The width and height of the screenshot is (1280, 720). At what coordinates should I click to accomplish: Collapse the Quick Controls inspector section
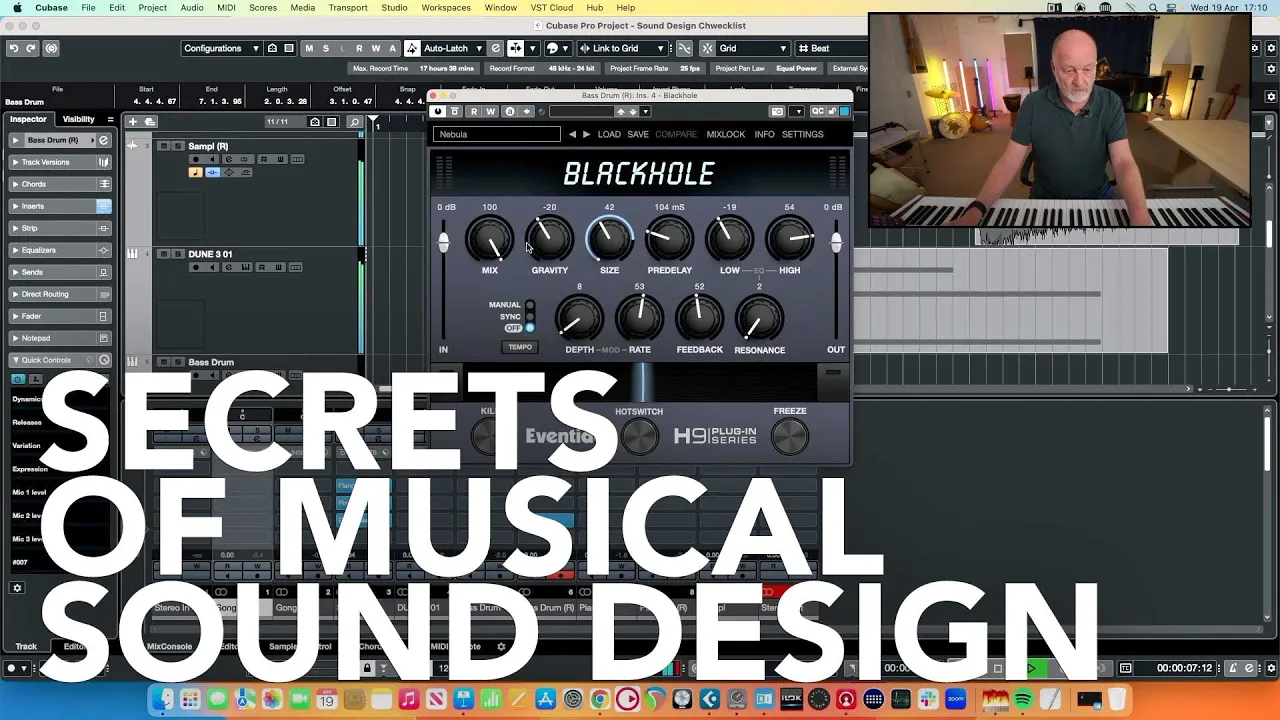point(16,360)
